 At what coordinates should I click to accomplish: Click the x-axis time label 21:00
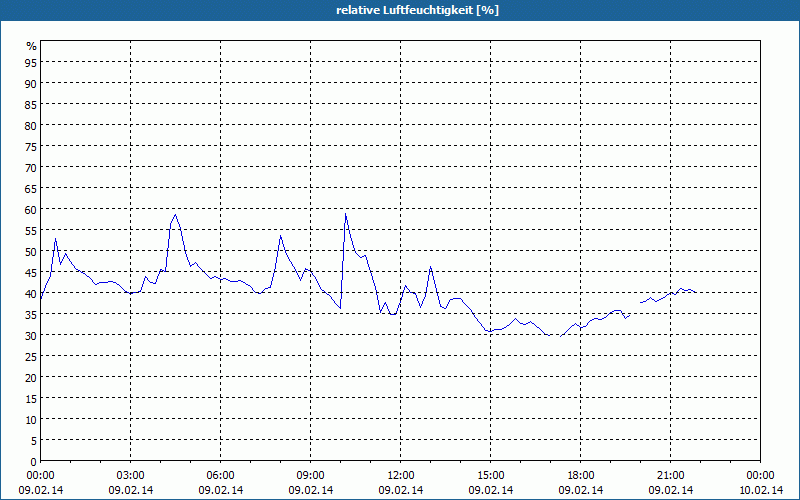click(670, 476)
